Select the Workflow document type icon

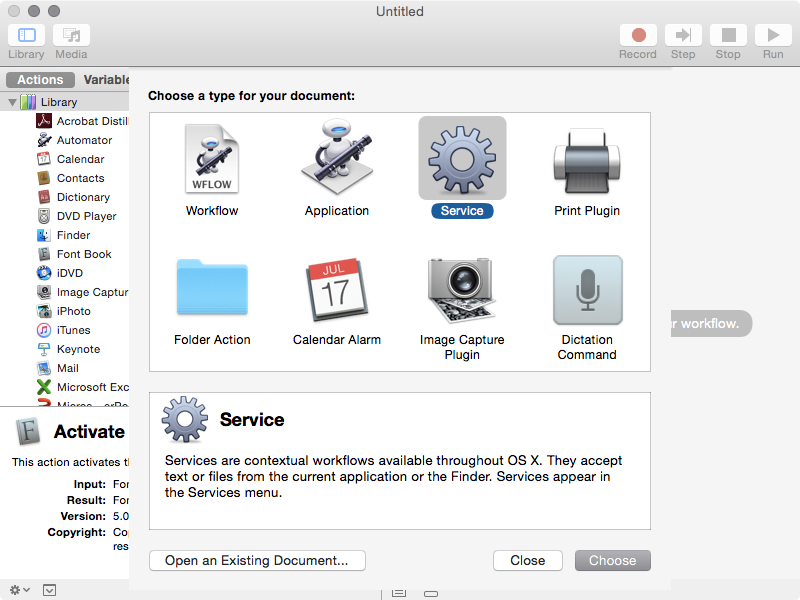pyautogui.click(x=212, y=158)
